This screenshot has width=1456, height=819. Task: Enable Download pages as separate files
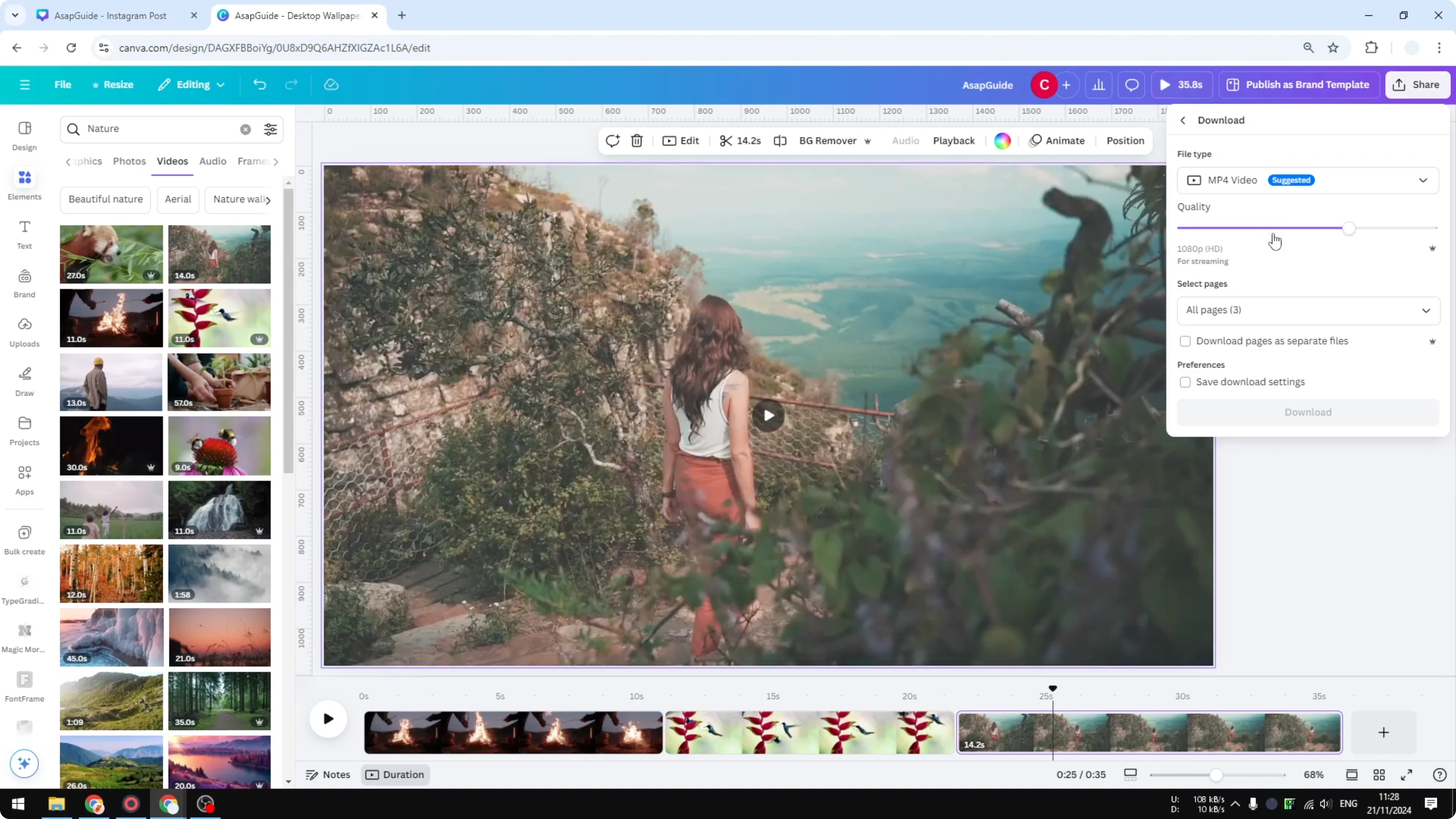1185,341
